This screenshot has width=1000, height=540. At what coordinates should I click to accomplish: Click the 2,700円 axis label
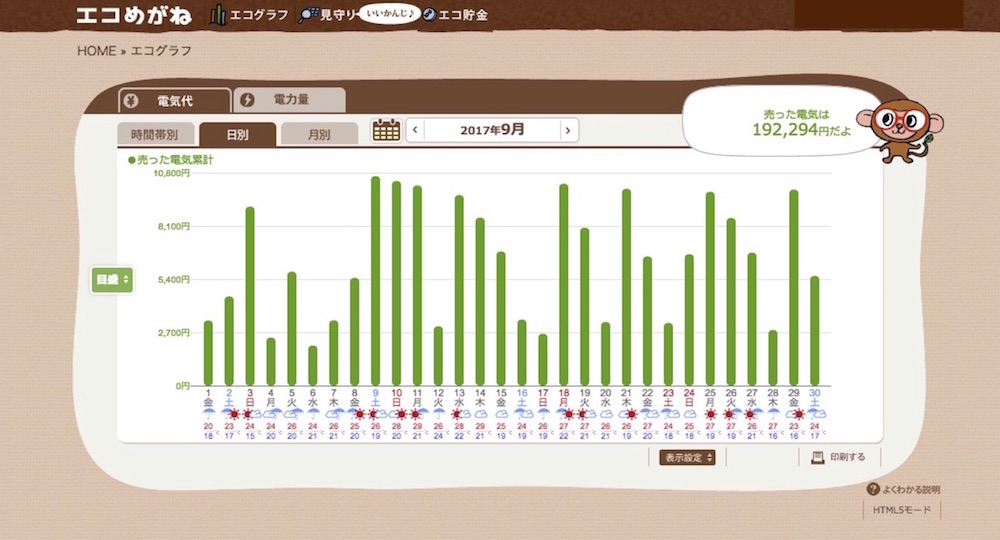click(x=174, y=332)
